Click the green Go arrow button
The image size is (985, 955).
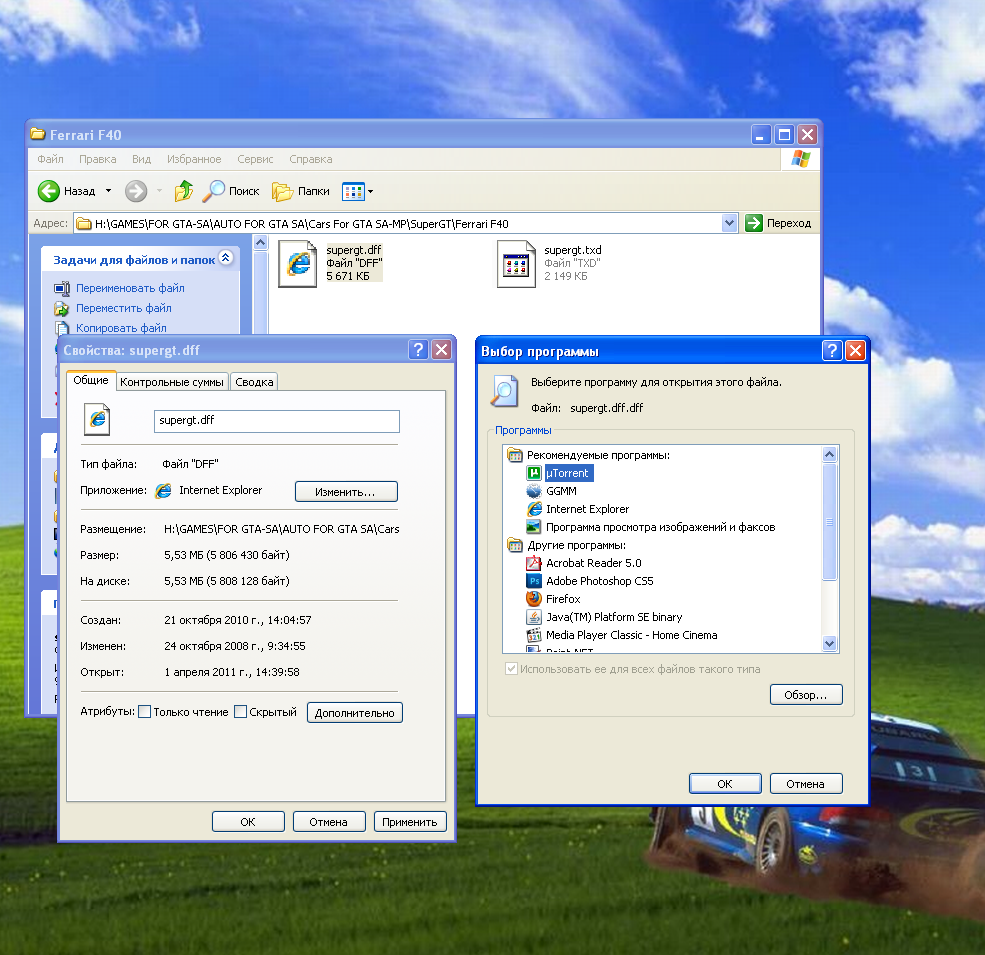pyautogui.click(x=753, y=223)
